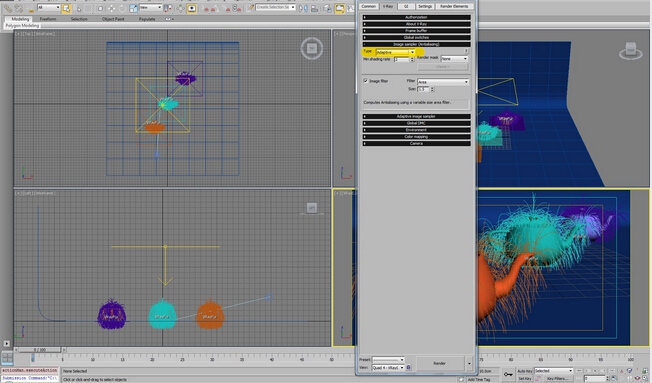Open the Filter Area dropdown
The image size is (652, 383).
(x=443, y=82)
